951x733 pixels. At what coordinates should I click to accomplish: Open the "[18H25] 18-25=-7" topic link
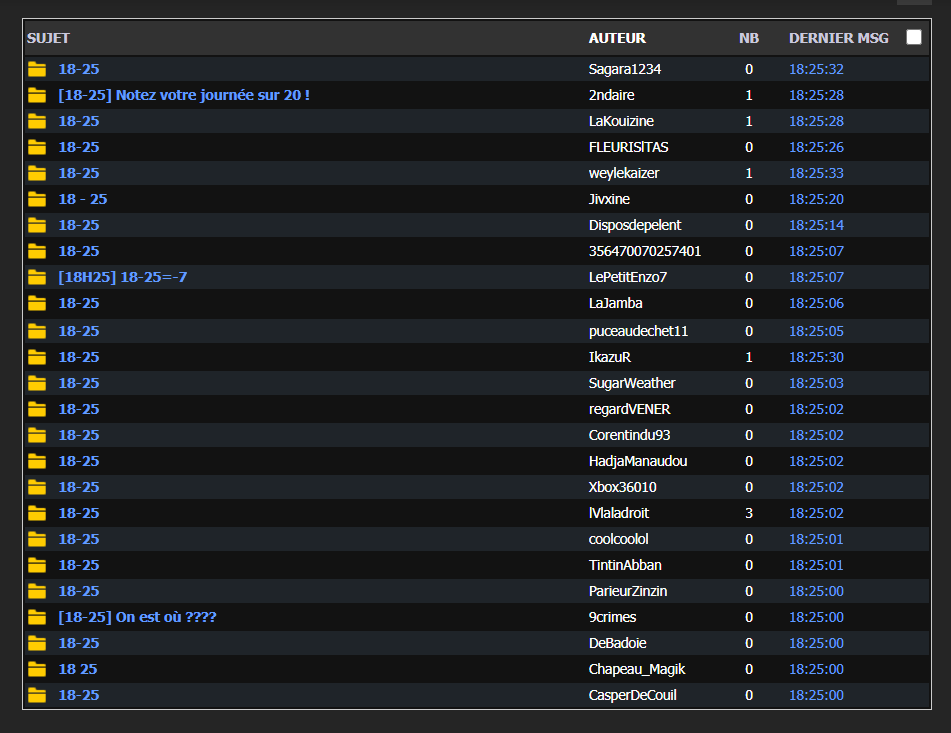point(123,277)
